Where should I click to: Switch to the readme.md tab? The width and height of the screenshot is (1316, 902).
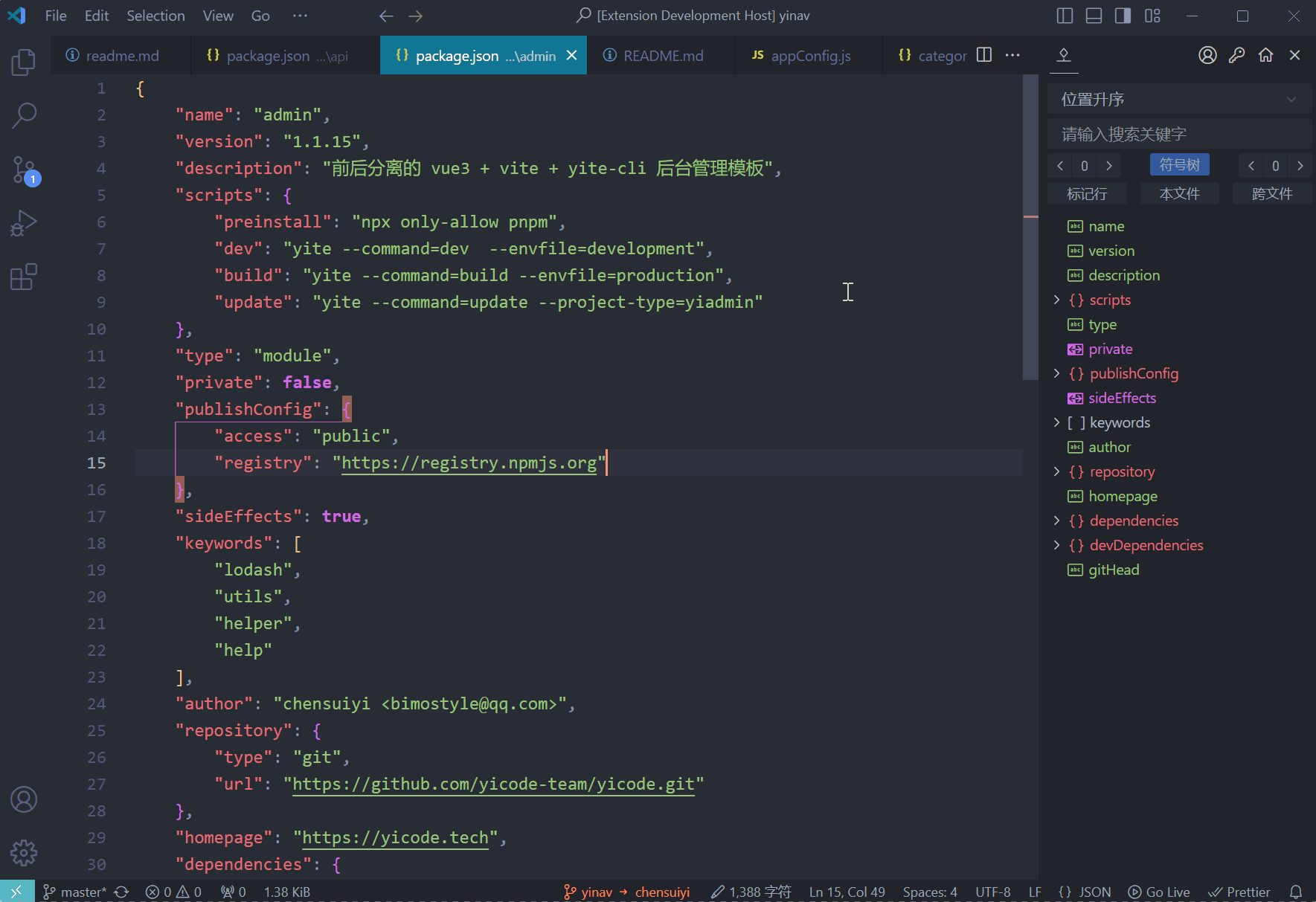[x=121, y=55]
